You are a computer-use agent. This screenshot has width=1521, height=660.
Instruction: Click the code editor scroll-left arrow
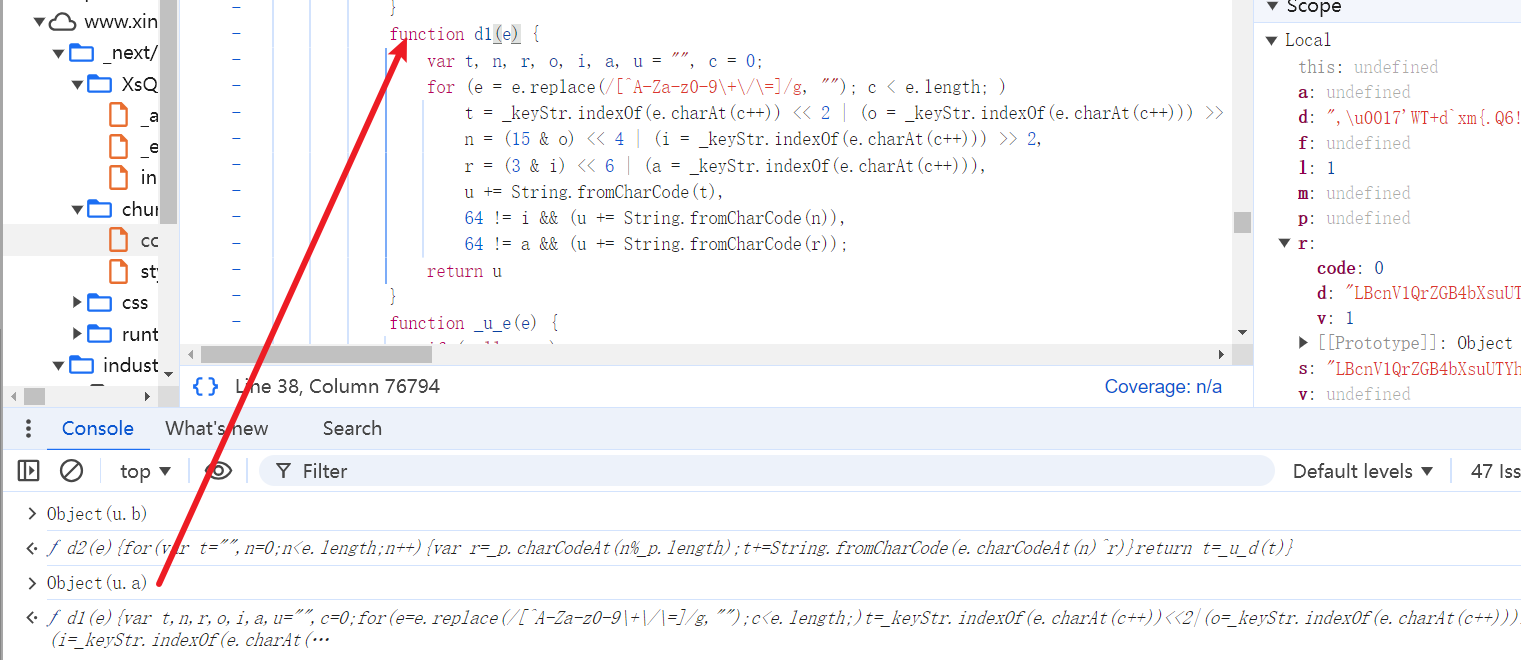click(189, 354)
